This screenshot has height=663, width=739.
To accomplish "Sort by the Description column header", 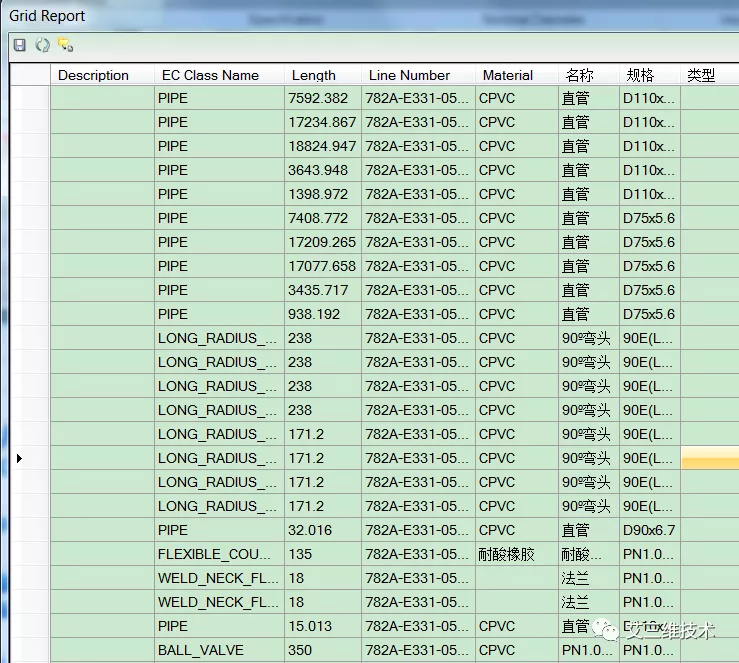I will tap(94, 75).
